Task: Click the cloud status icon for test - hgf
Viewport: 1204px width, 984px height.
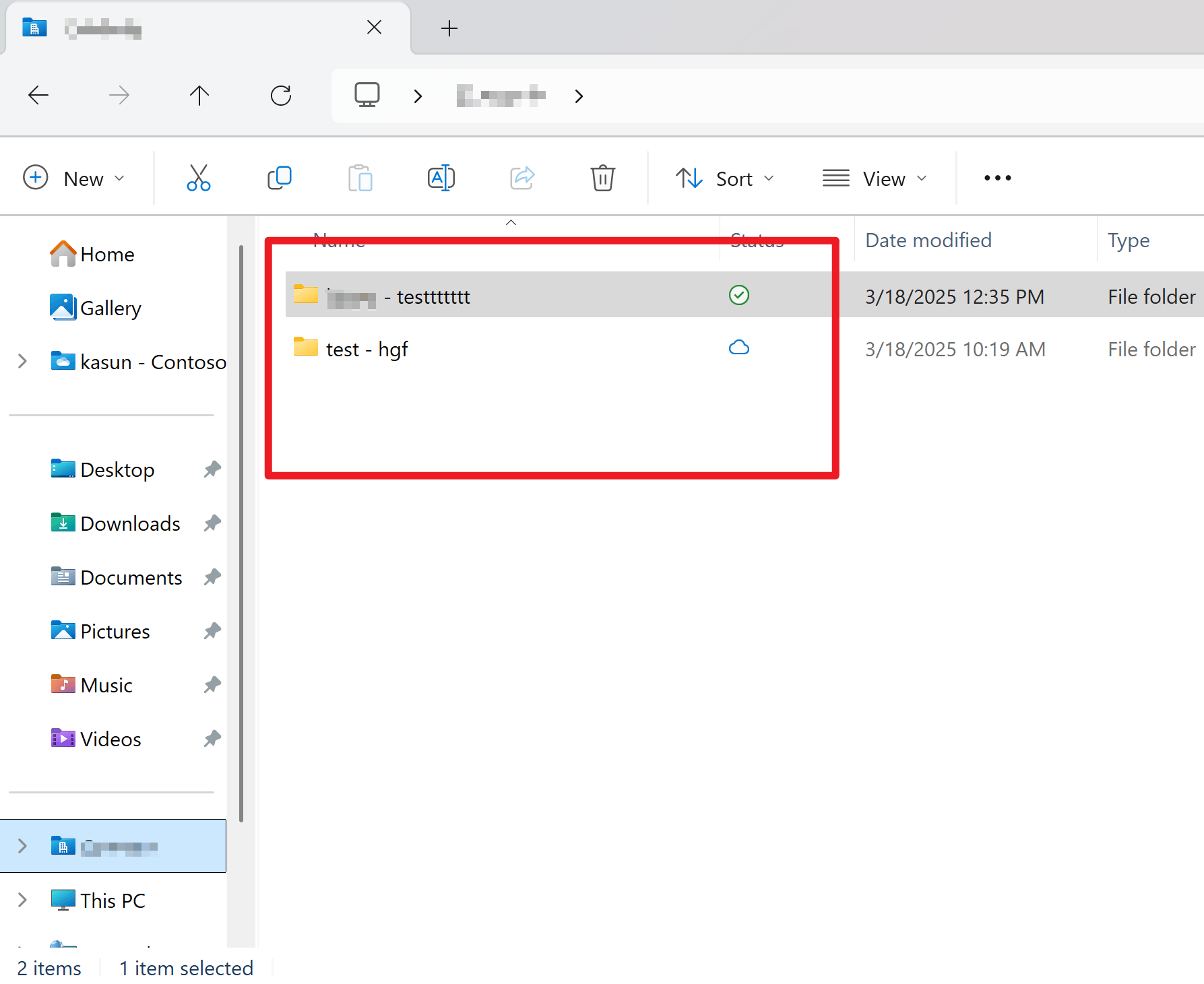Action: [x=739, y=348]
